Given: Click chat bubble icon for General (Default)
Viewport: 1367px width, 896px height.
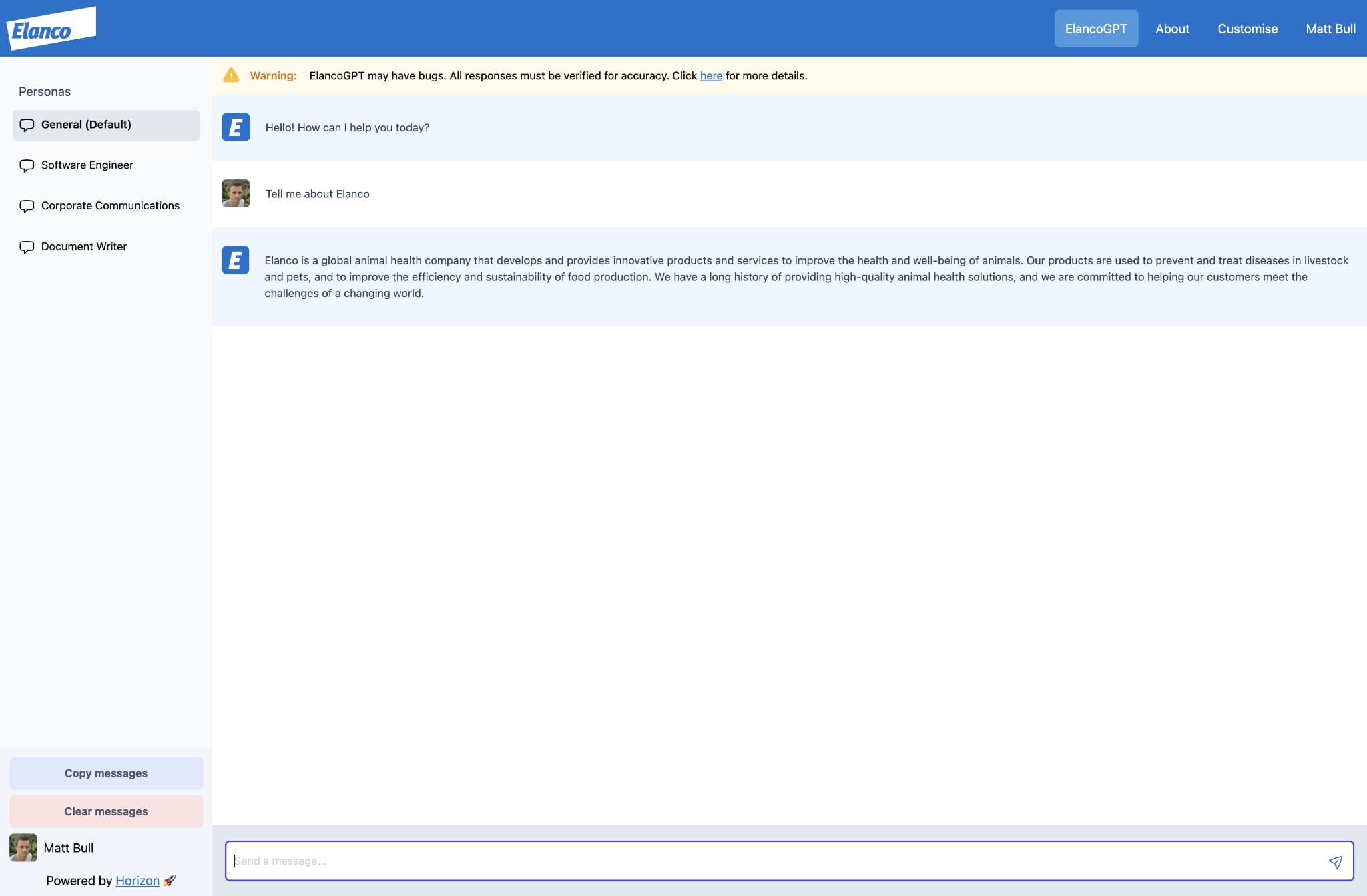Looking at the screenshot, I should tap(27, 125).
